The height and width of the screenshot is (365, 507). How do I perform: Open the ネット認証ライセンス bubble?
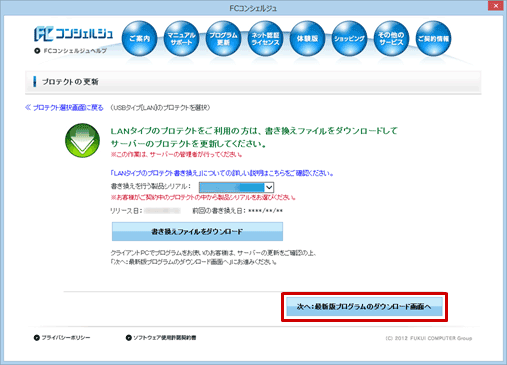point(265,38)
